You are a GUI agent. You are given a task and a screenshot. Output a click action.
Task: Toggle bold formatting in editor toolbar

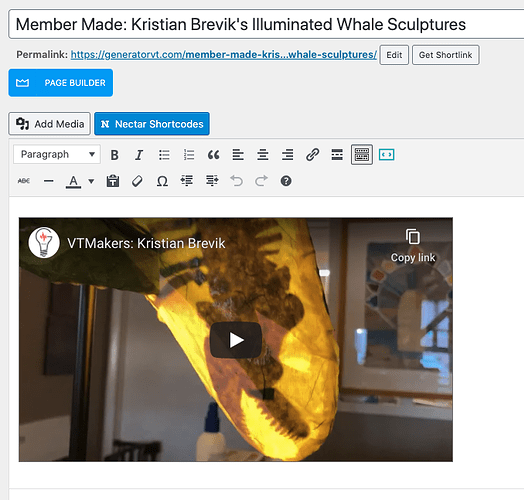(x=114, y=155)
